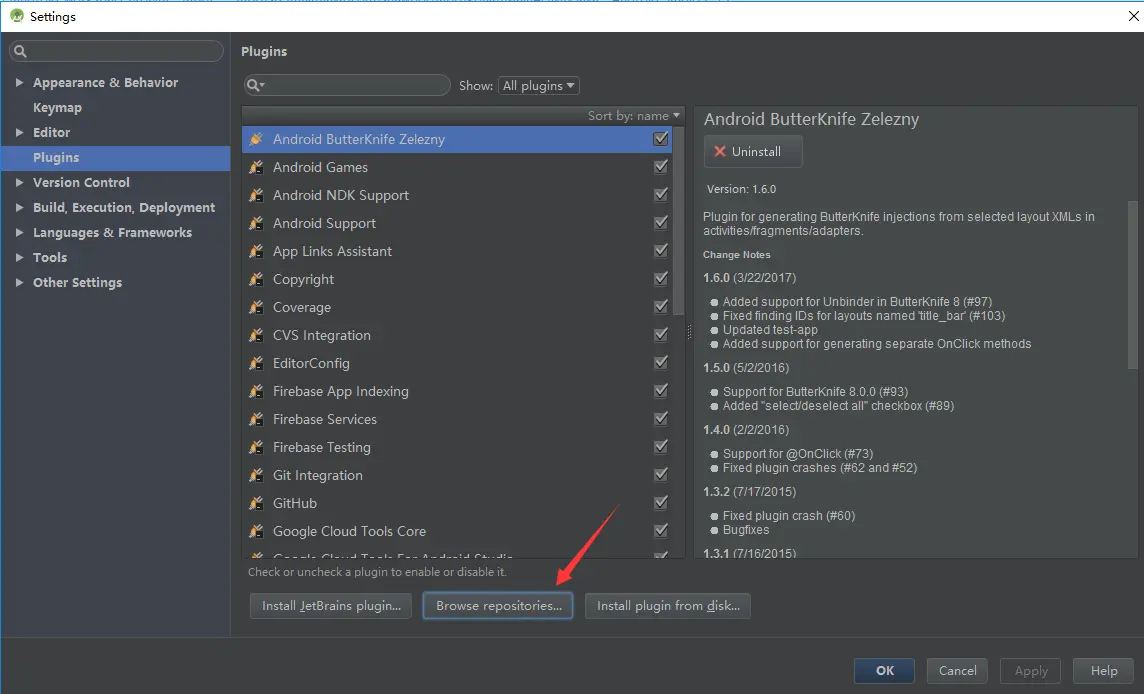This screenshot has height=694, width=1144.
Task: Select the Firebase Testing plugin row
Action: pyautogui.click(x=457, y=447)
